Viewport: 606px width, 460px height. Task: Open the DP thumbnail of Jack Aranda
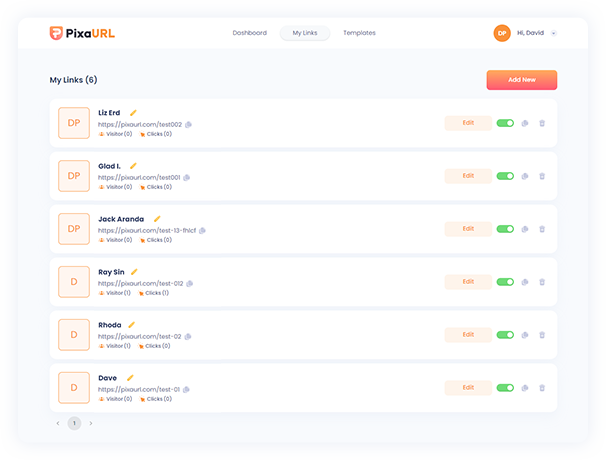(74, 228)
